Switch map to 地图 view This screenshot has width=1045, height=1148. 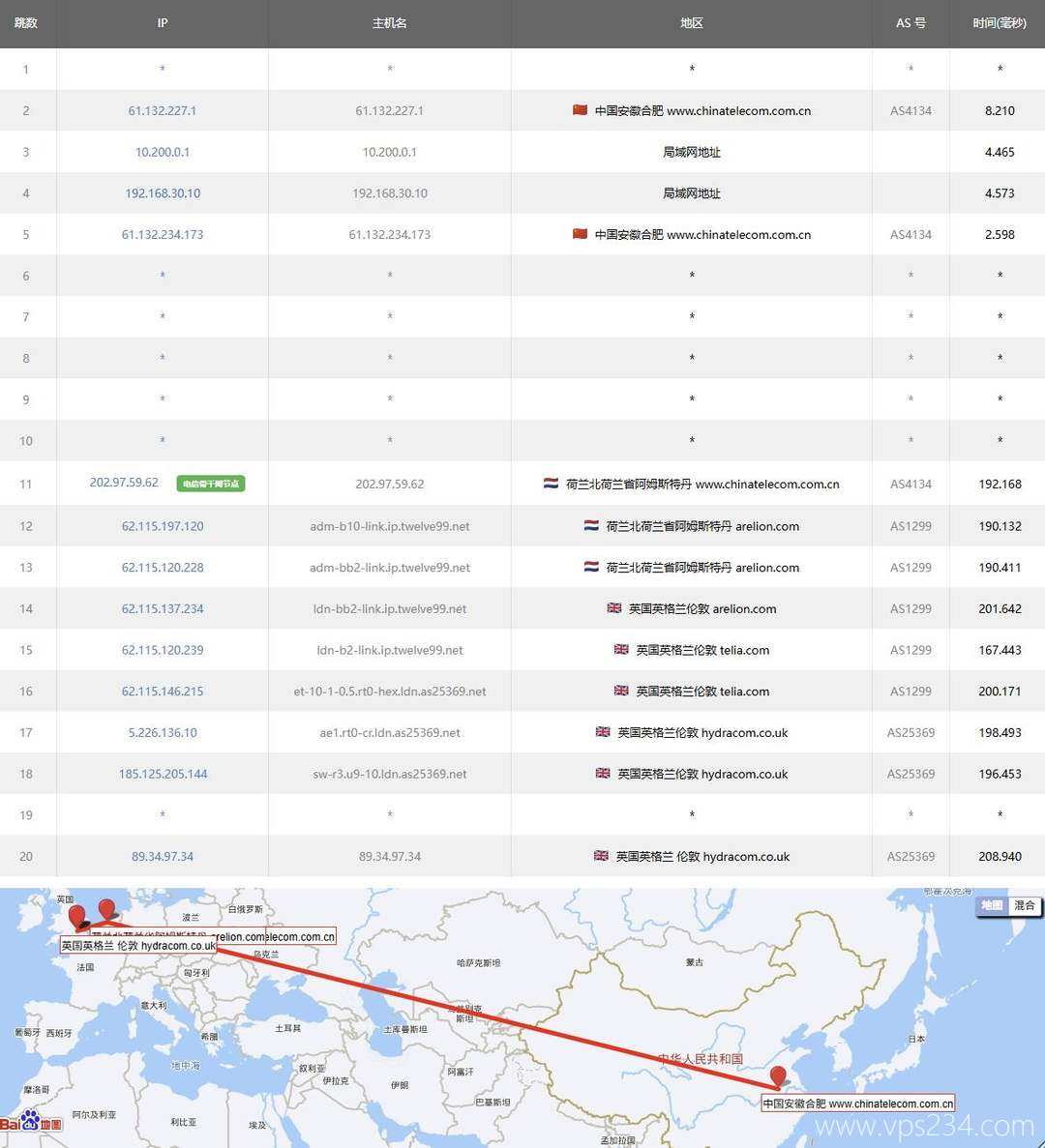coord(993,905)
